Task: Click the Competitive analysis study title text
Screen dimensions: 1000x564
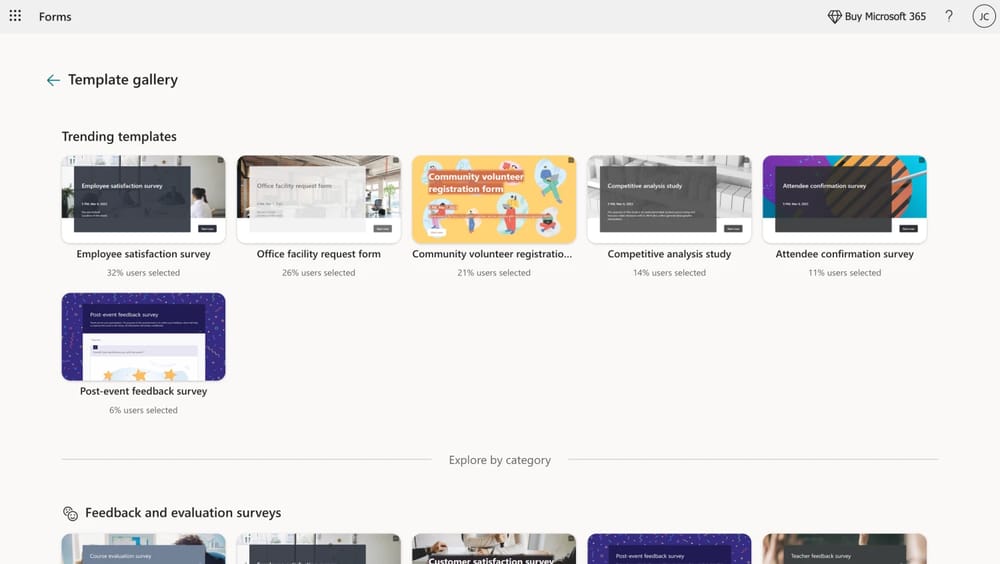Action: pos(669,254)
